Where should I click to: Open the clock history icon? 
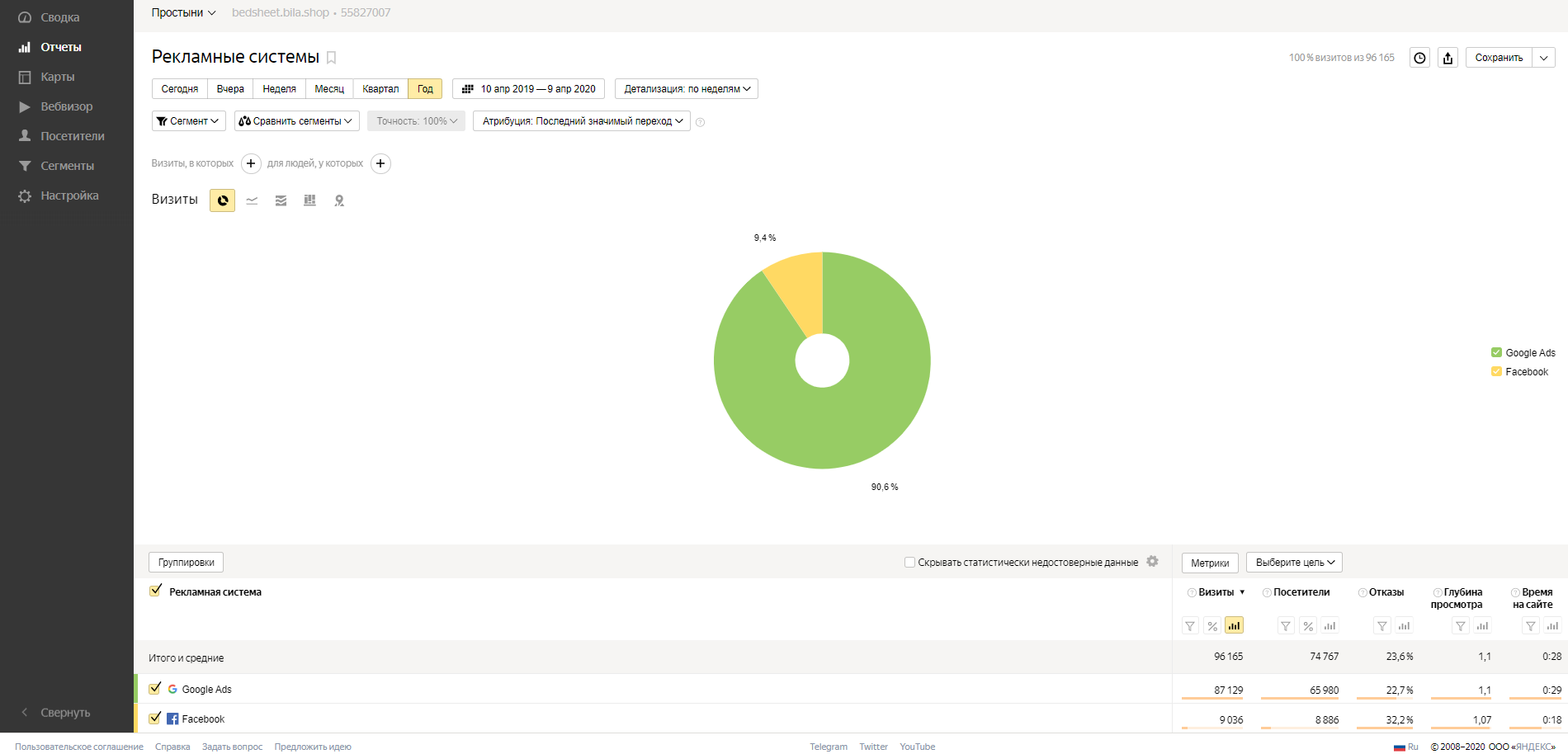click(1419, 58)
